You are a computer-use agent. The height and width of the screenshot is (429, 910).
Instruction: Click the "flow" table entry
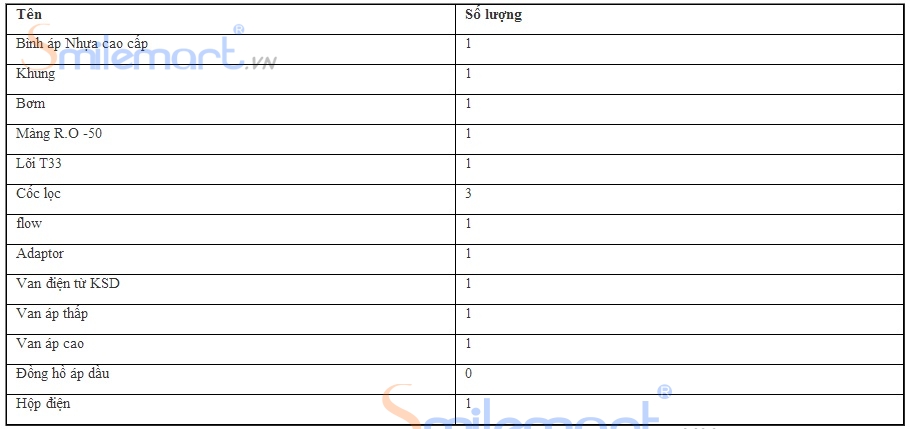click(30, 224)
